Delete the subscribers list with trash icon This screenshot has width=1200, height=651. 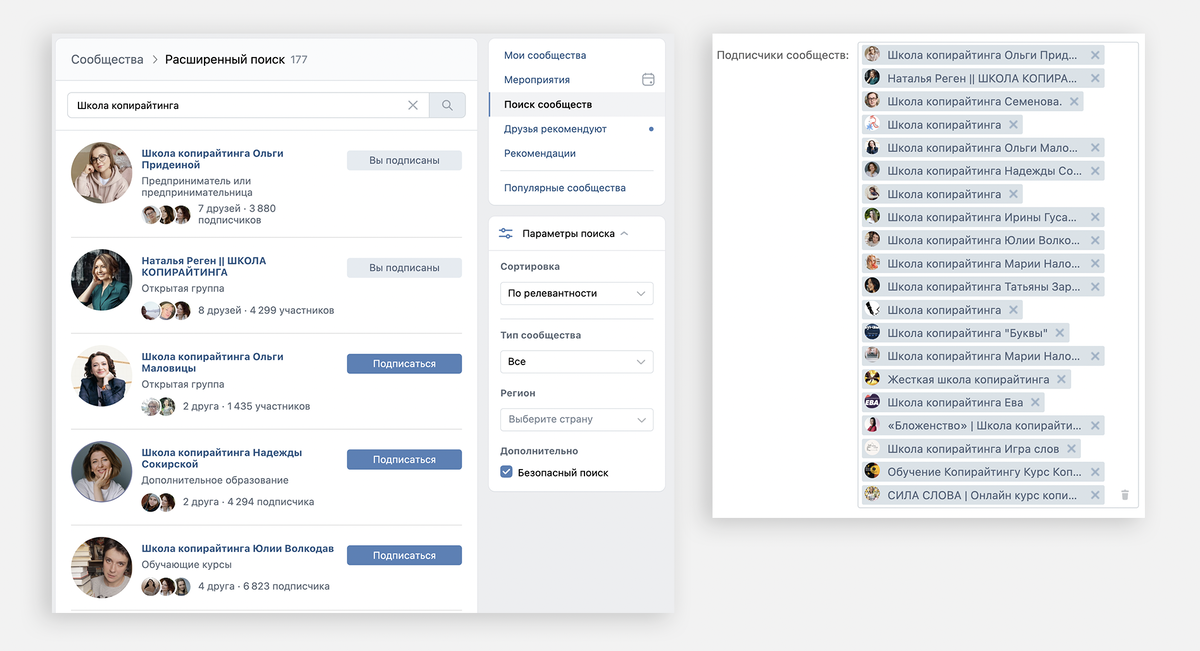coord(1124,495)
